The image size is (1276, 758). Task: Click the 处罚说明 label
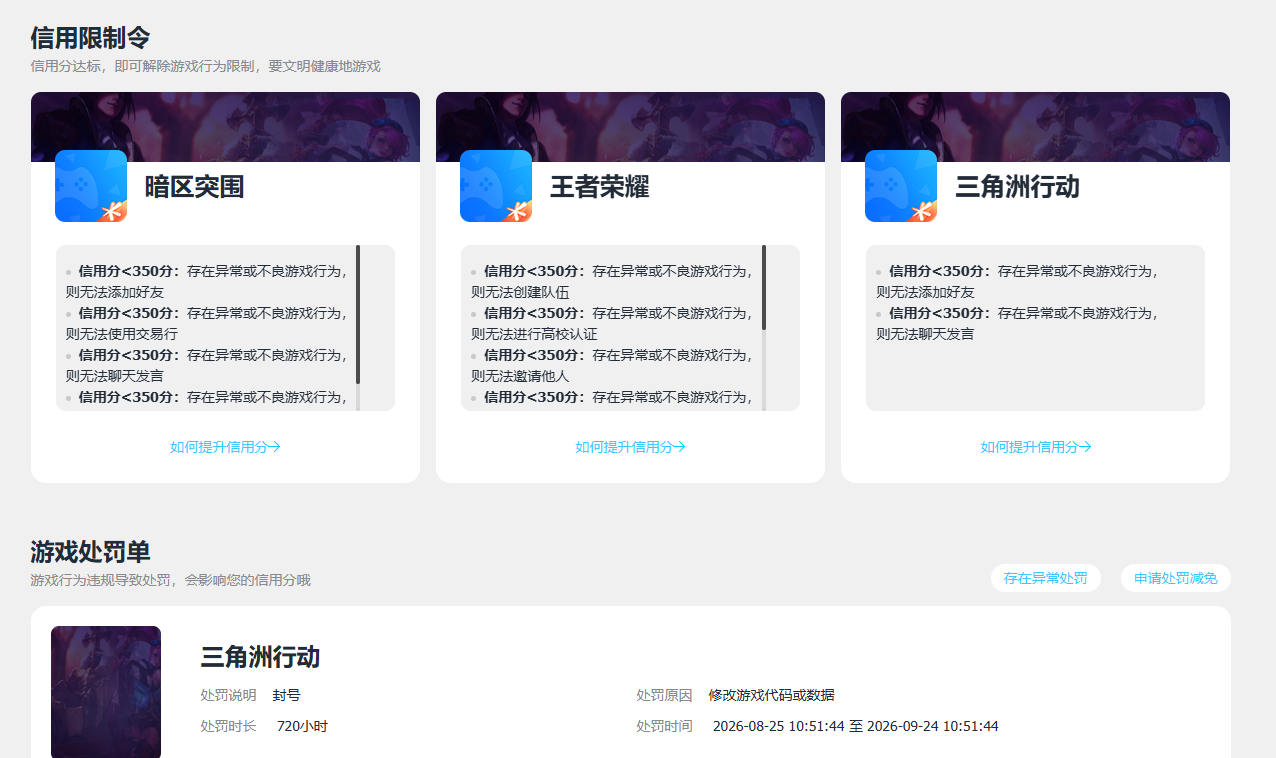(228, 695)
